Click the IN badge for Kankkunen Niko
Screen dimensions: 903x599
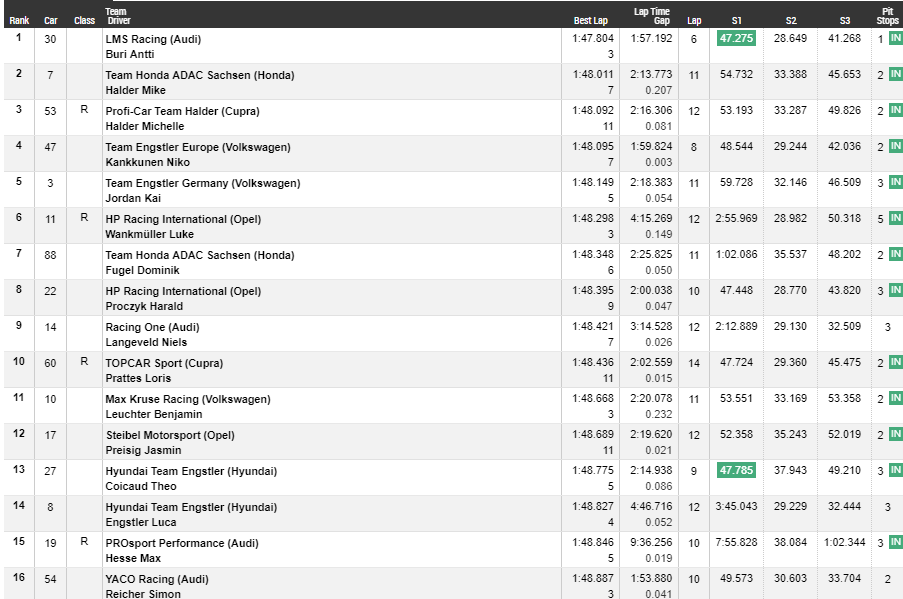point(896,146)
